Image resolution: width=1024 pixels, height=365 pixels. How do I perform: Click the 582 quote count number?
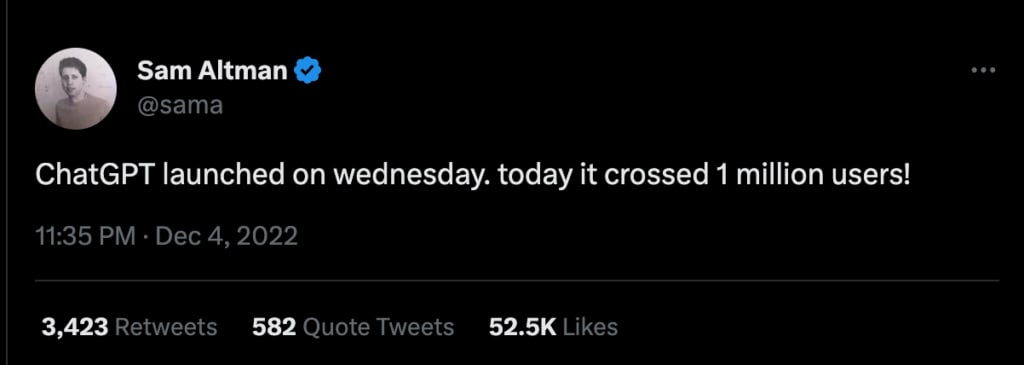[275, 327]
